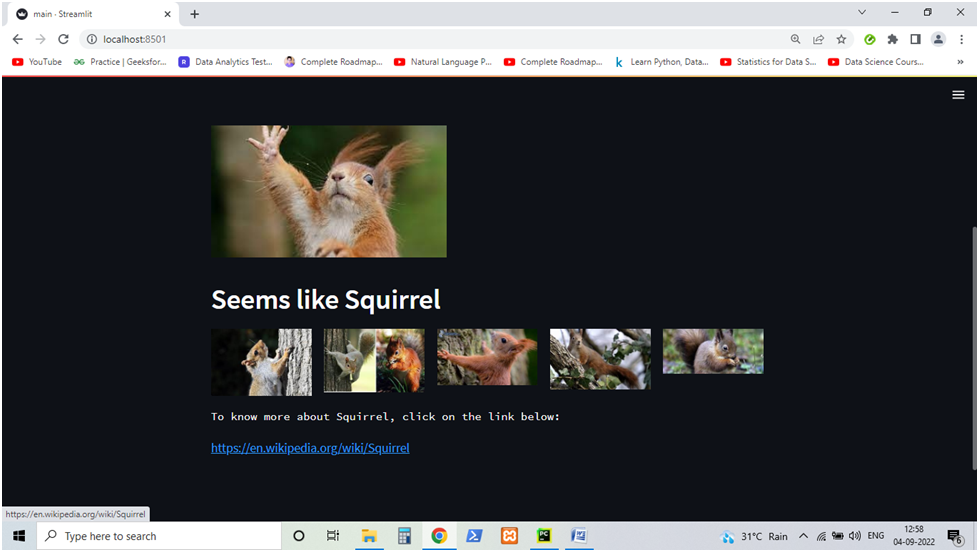
Task: Open PowerShell from taskbar
Action: pyautogui.click(x=474, y=536)
